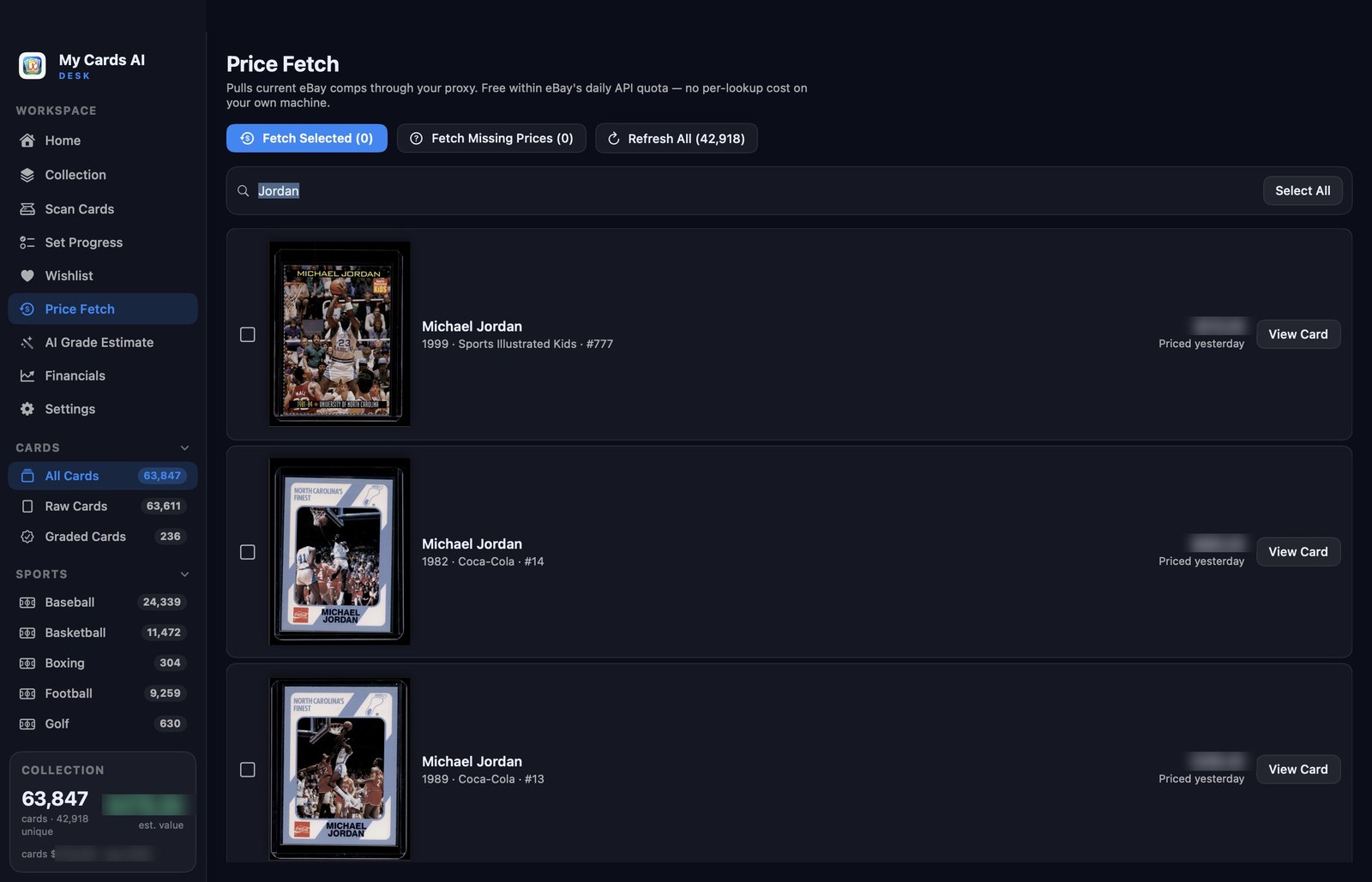Click the collection total 63,847 text
Screen dimensions: 1372x882
pos(55,799)
